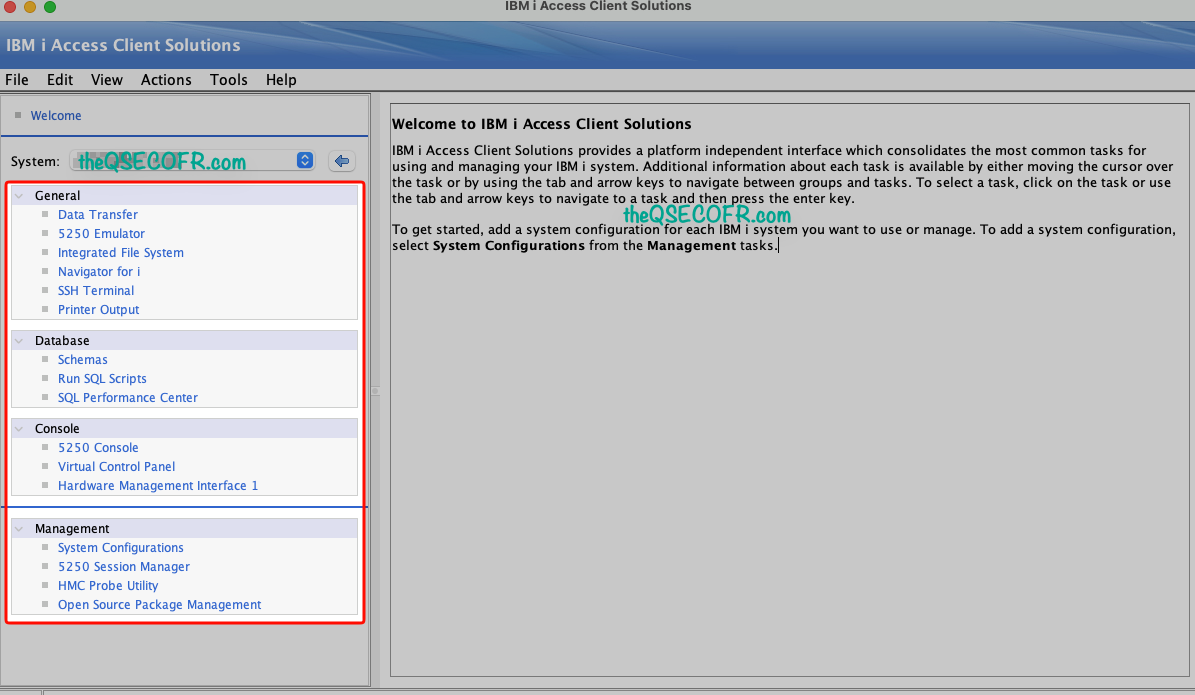Click the Welcome link

[x=56, y=116]
